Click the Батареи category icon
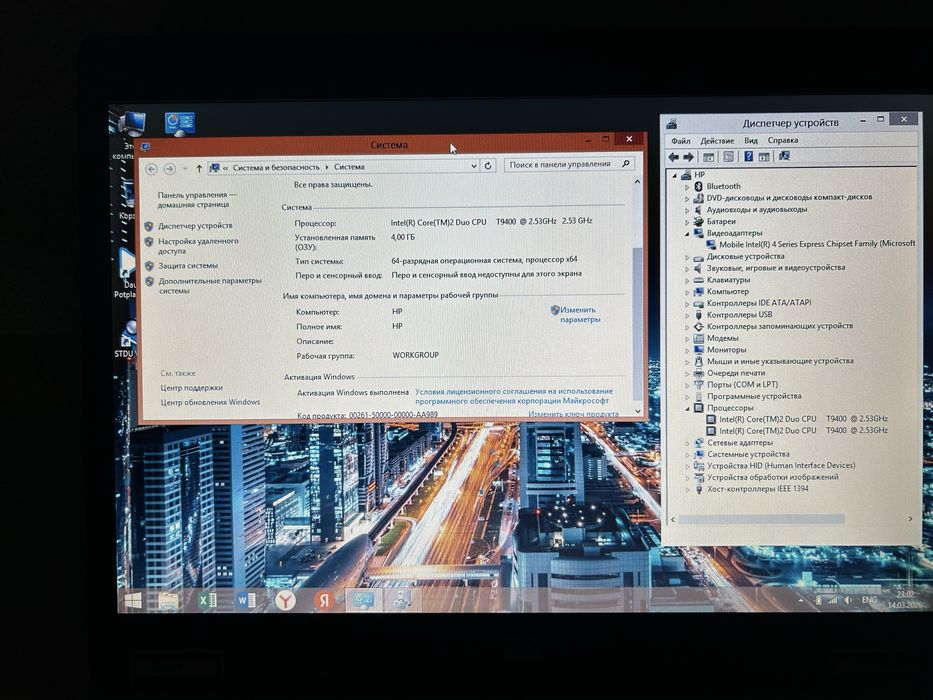933x700 pixels. (699, 221)
